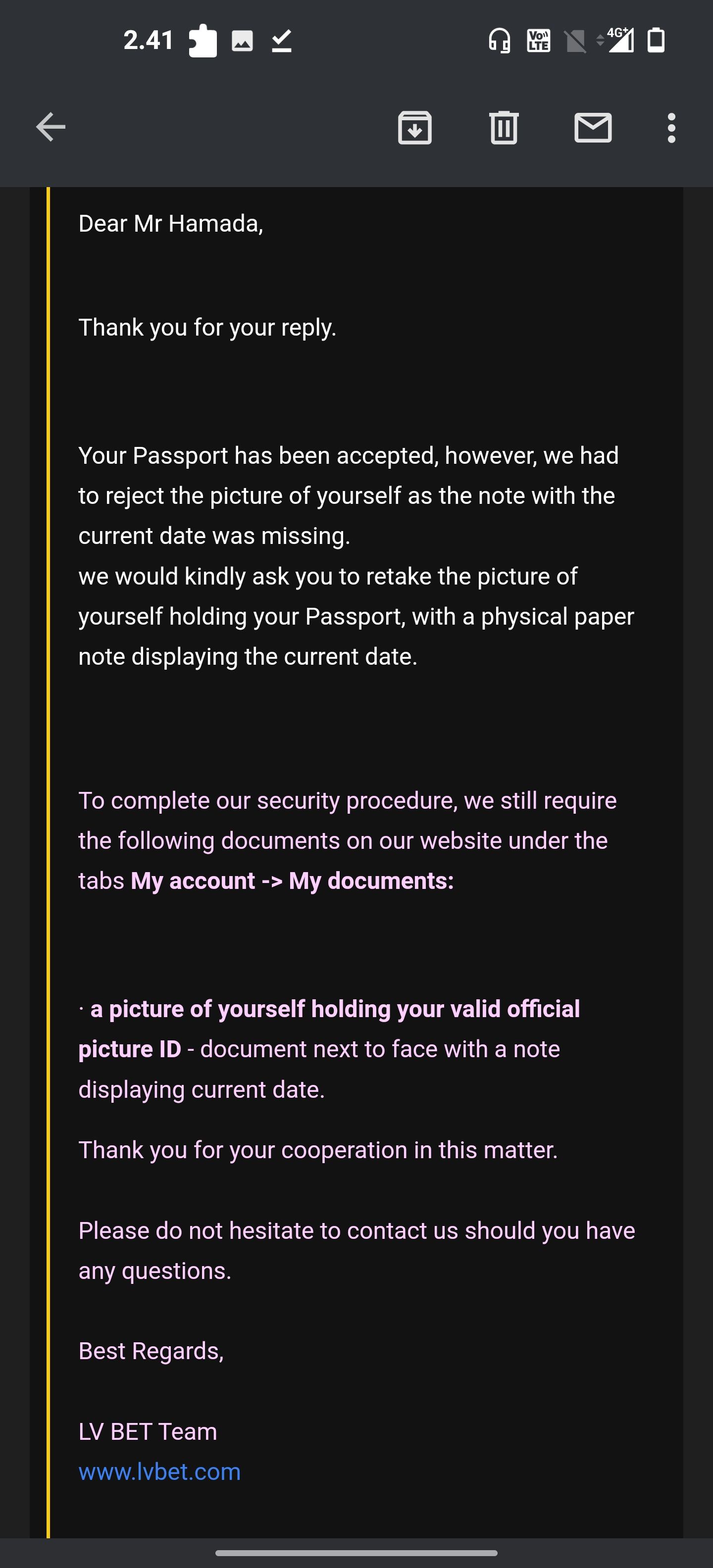
Task: Tap the 4G+ signal strength icon
Action: (x=619, y=40)
